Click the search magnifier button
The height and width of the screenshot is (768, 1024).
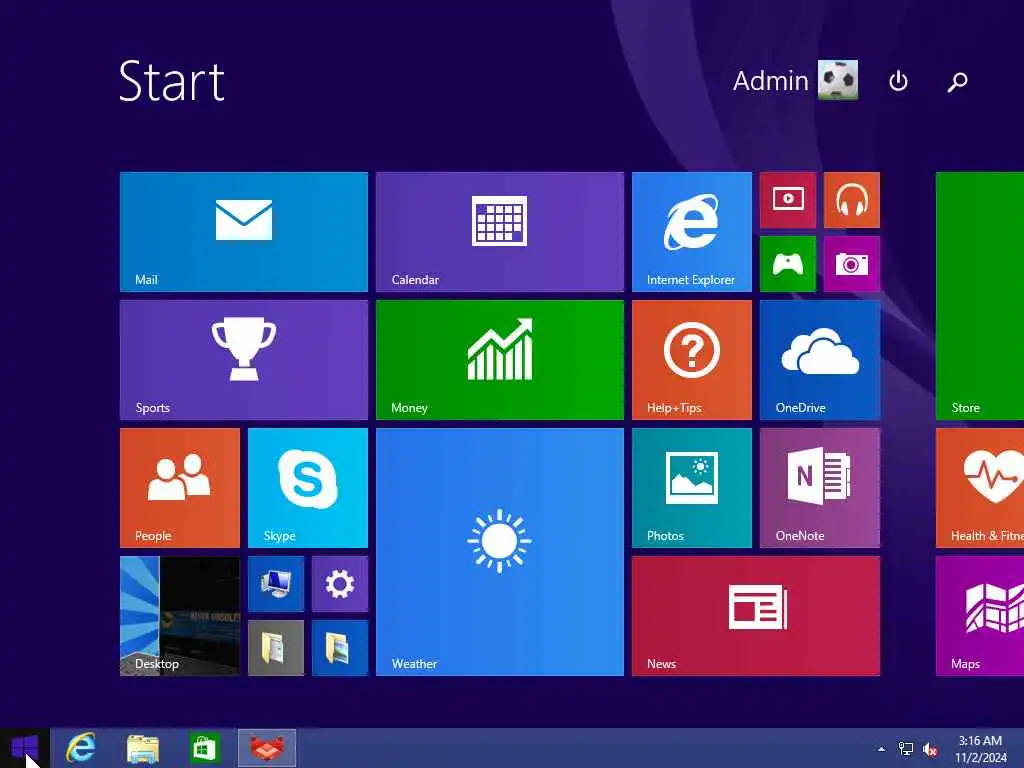(957, 81)
